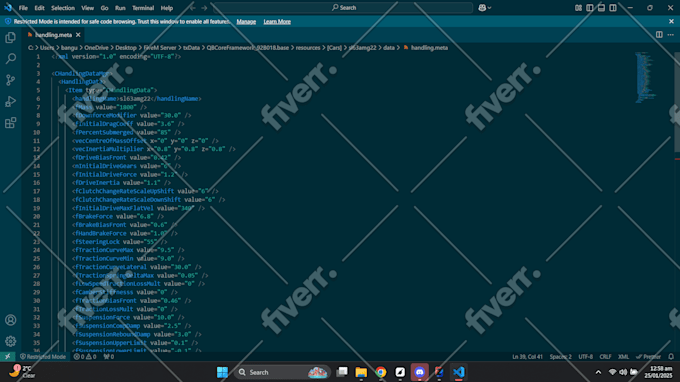Go back with navigation arrow

193,8
